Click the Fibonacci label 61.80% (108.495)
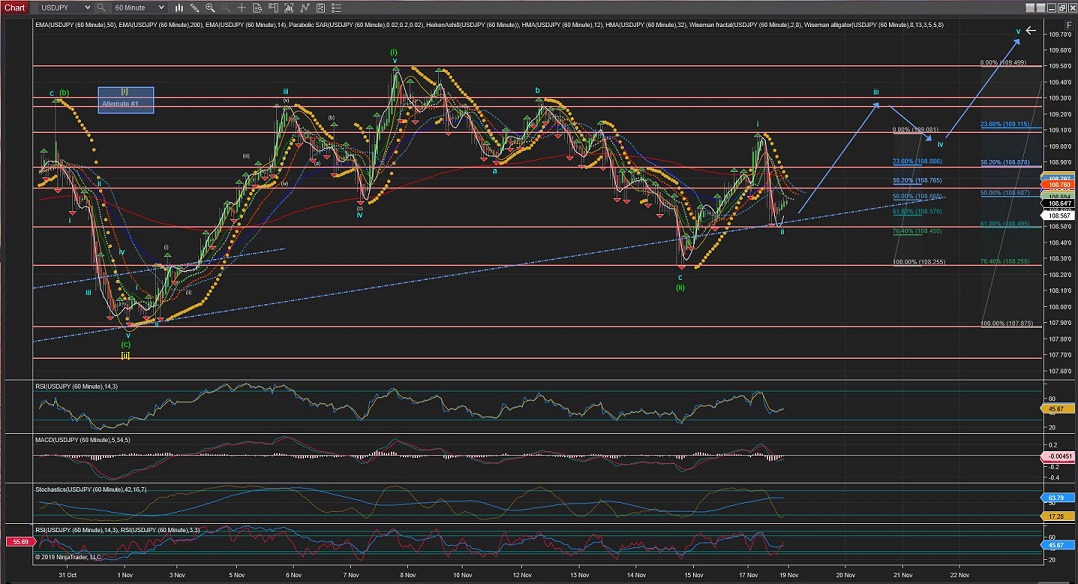Screen dimensions: 1078x584 tap(1005, 224)
